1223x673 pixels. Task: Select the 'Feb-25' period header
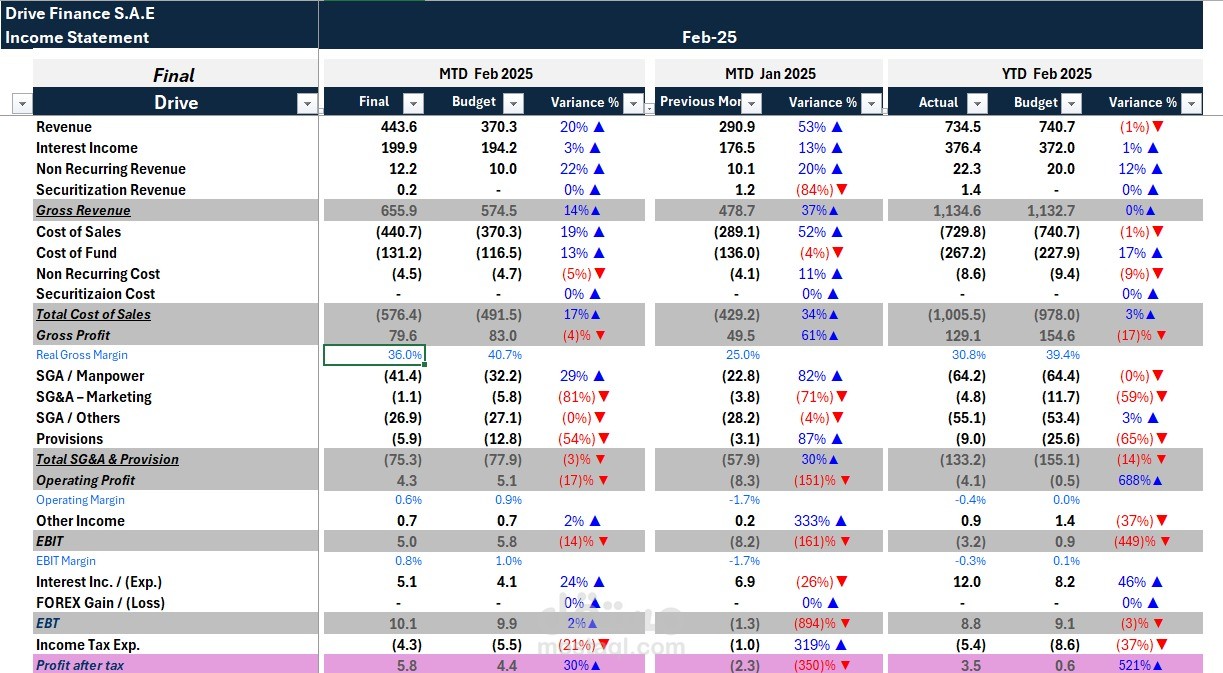tap(709, 37)
